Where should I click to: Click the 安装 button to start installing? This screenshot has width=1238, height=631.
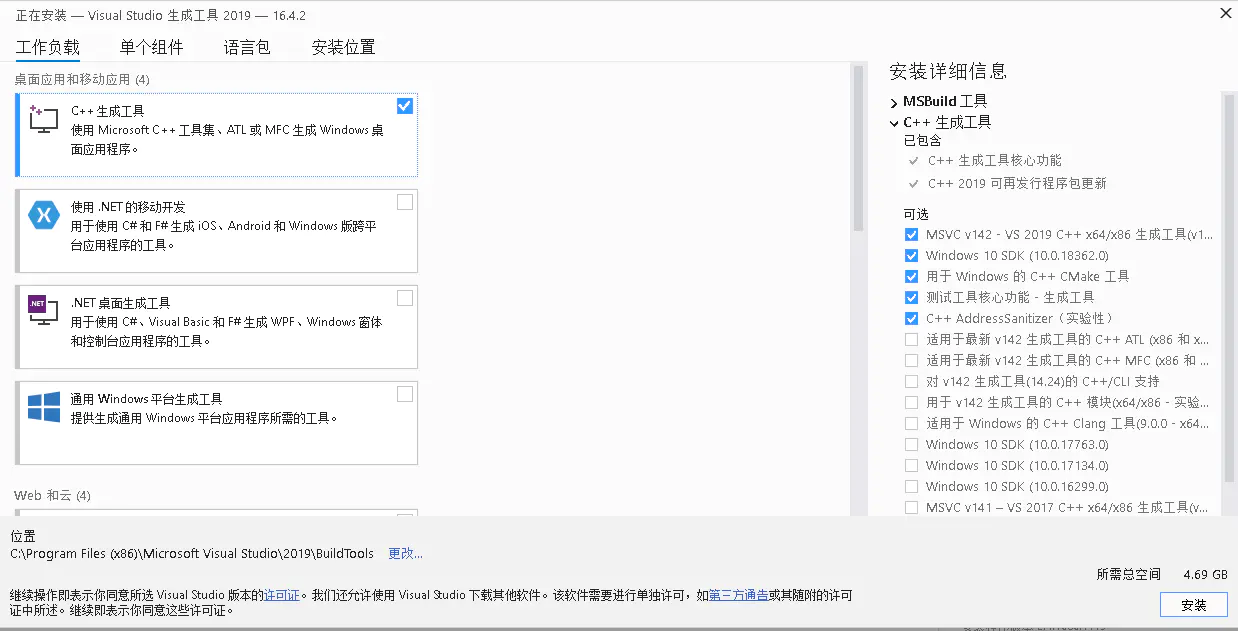pos(1193,604)
